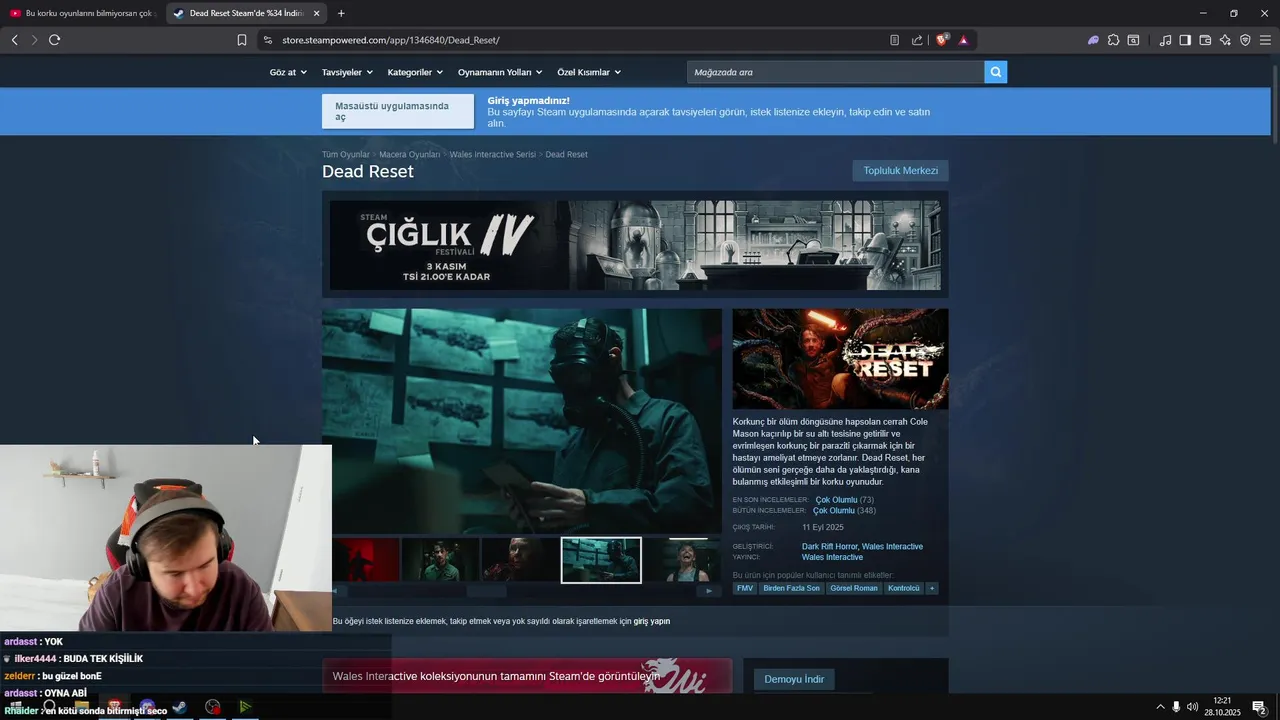Select the FMV tag
Image resolution: width=1280 pixels, height=720 pixels.
[745, 588]
